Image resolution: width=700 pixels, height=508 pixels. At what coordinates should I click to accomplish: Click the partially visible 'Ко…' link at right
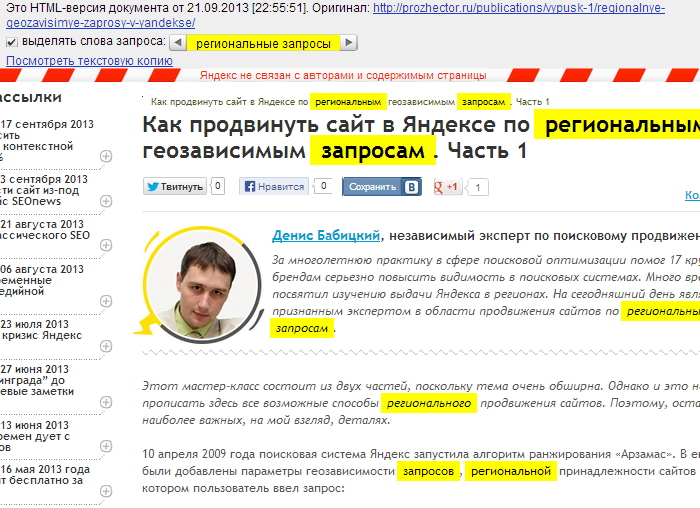click(x=692, y=195)
